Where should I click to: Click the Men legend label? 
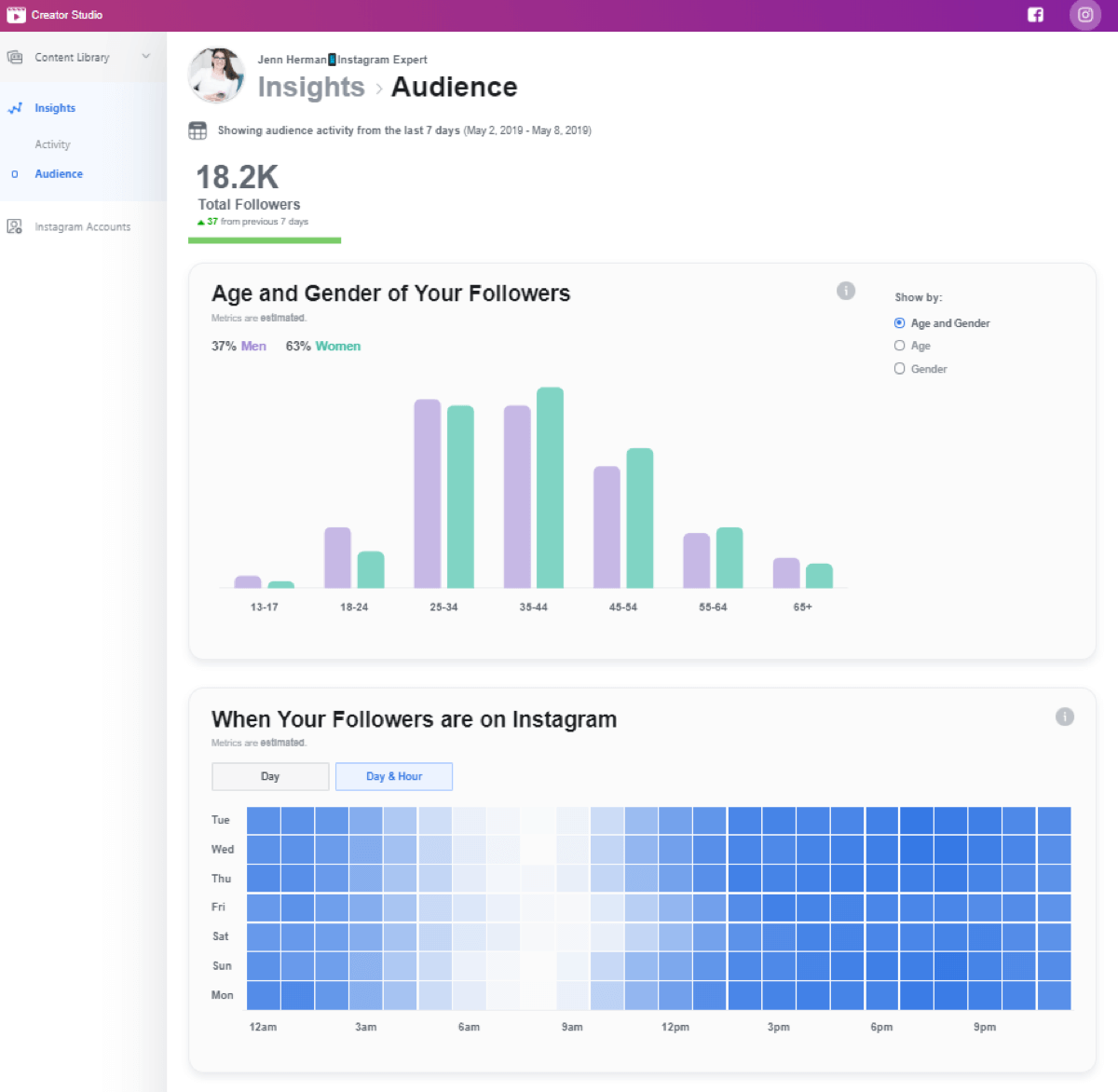tap(253, 346)
